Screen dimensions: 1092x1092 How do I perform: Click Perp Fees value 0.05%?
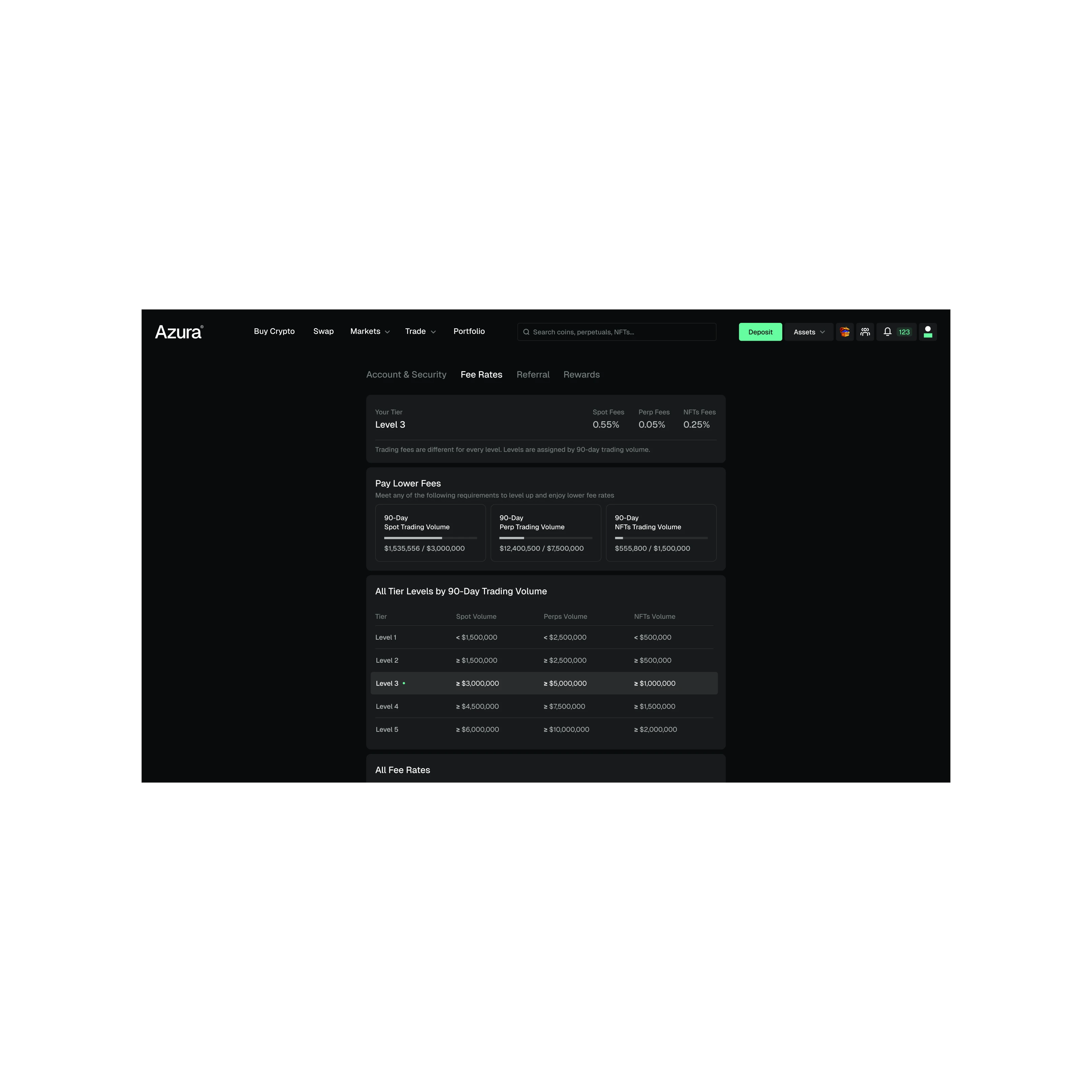(652, 424)
